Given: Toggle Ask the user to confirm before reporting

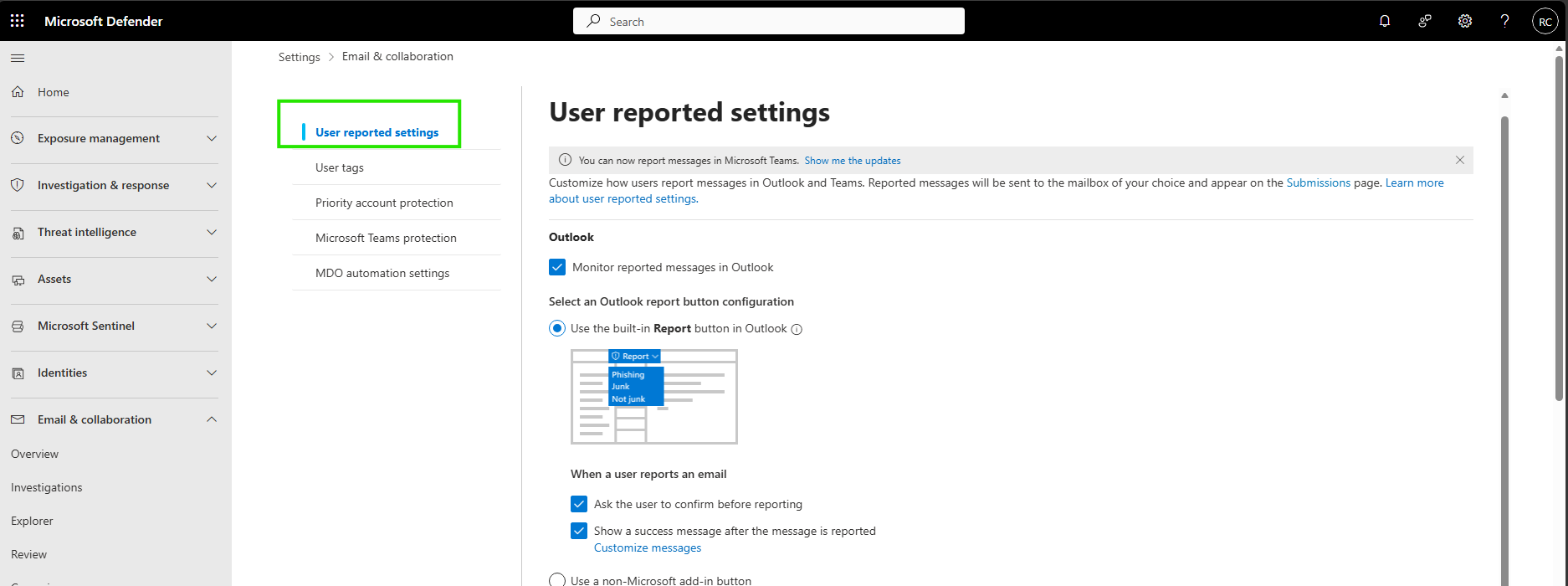Looking at the screenshot, I should tap(579, 504).
